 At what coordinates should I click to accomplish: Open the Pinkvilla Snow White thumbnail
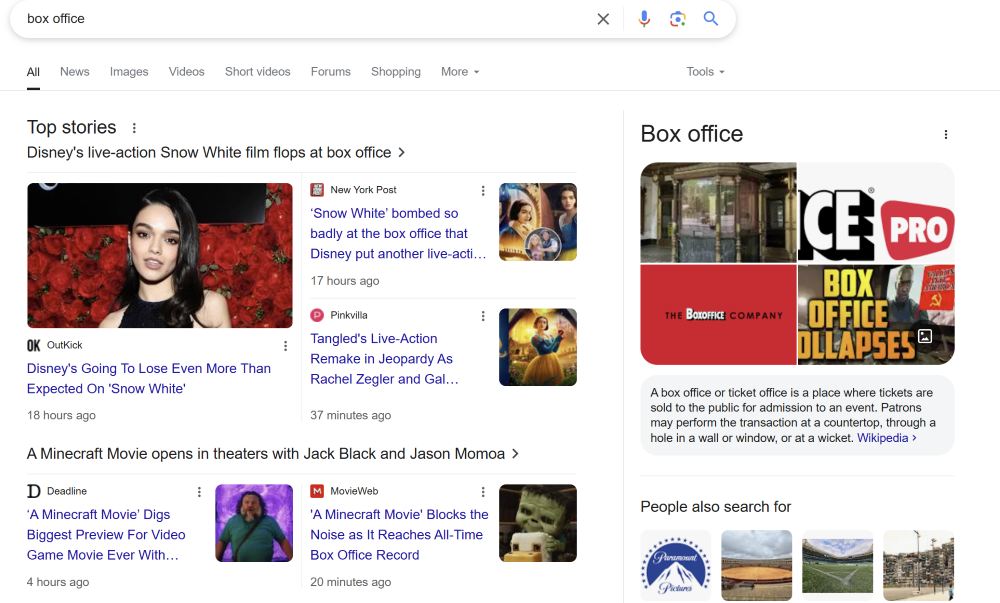pyautogui.click(x=538, y=347)
